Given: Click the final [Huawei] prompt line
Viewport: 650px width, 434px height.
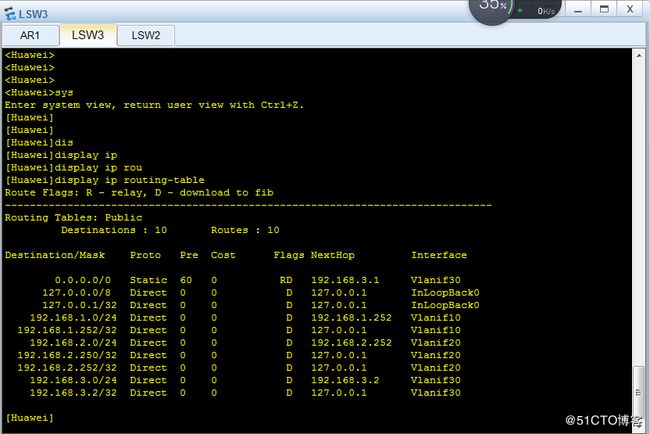Looking at the screenshot, I should click(29, 418).
